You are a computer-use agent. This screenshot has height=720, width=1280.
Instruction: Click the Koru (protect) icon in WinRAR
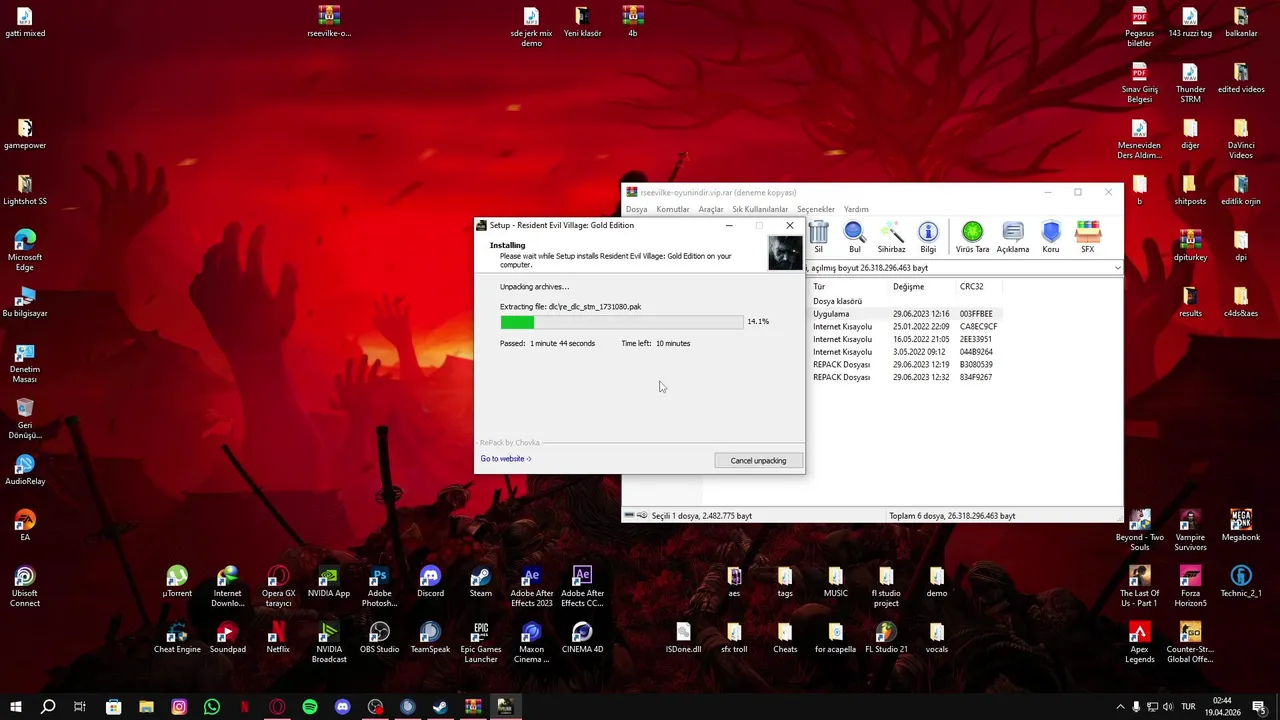click(x=1051, y=237)
